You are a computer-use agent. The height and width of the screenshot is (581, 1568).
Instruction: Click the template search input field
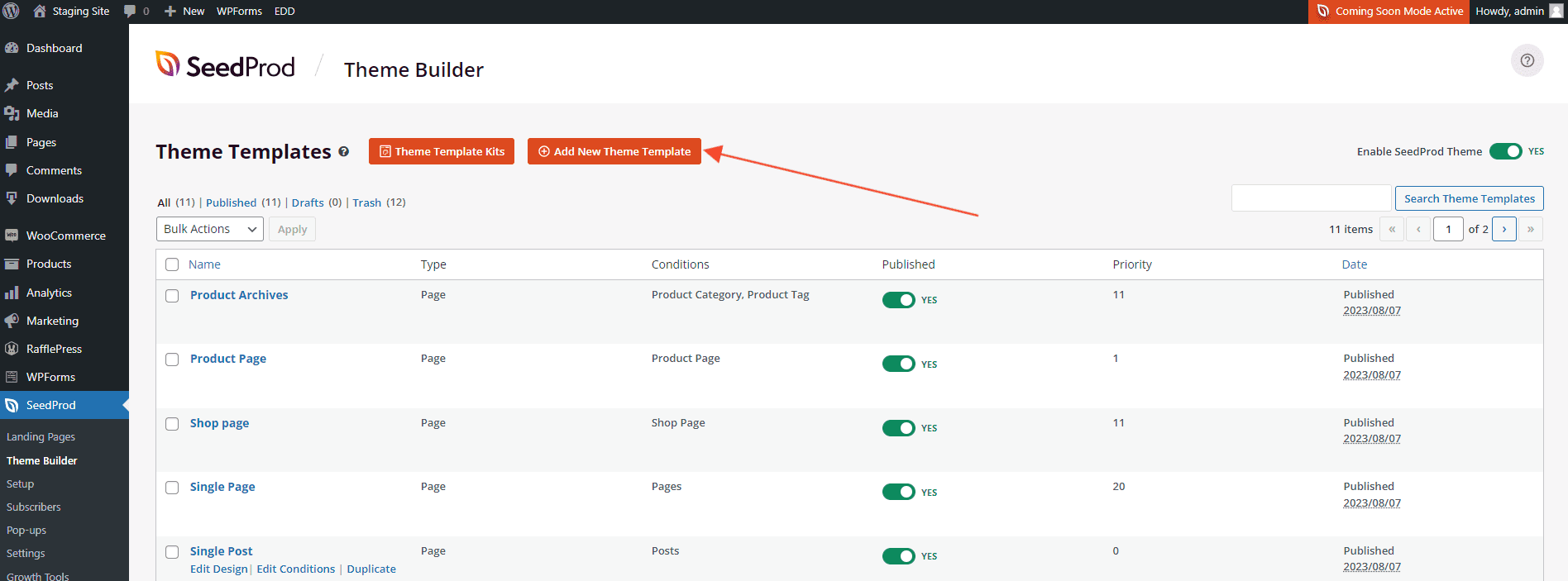(1312, 198)
